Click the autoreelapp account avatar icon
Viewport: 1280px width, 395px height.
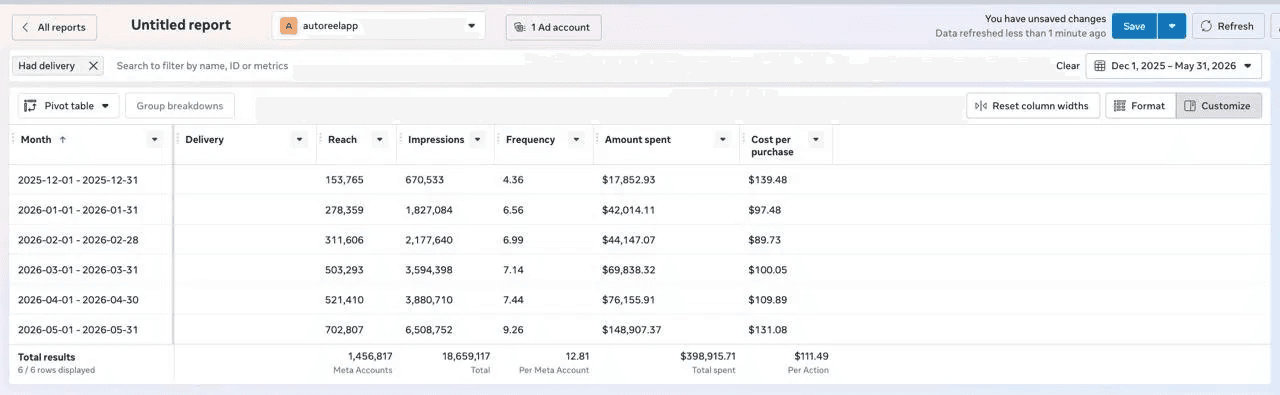289,26
